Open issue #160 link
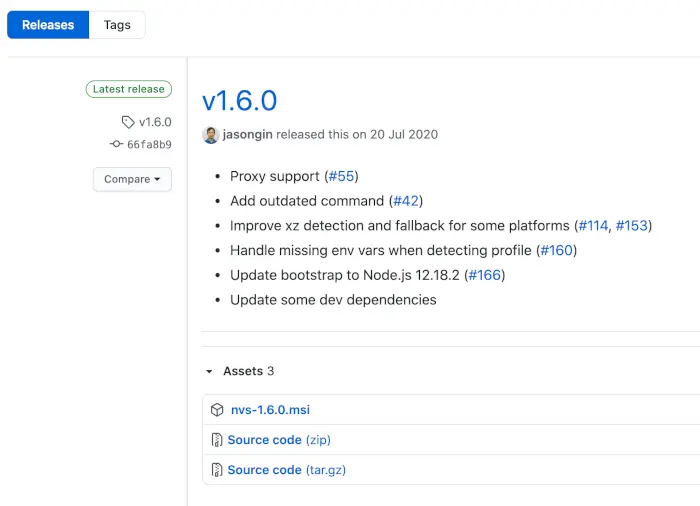The height and width of the screenshot is (506, 700). pyautogui.click(x=557, y=250)
